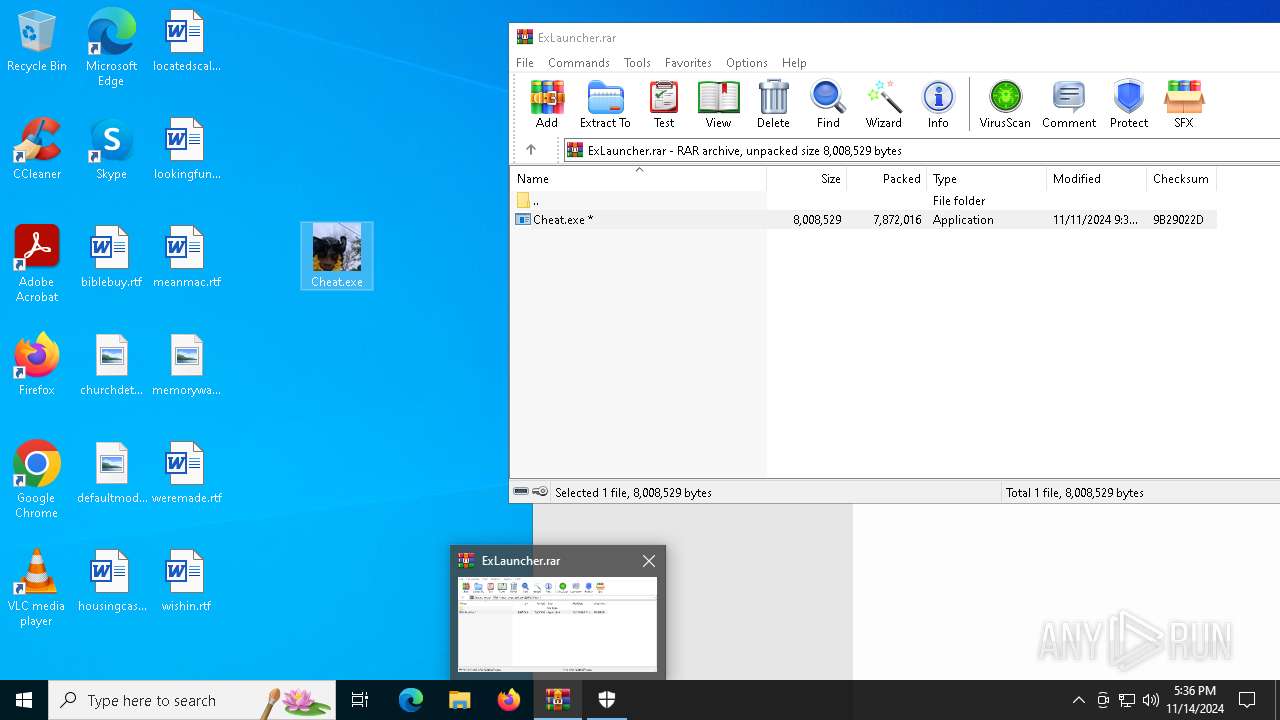This screenshot has width=1280, height=720.
Task: Open the View toolbar icon
Action: pos(718,105)
